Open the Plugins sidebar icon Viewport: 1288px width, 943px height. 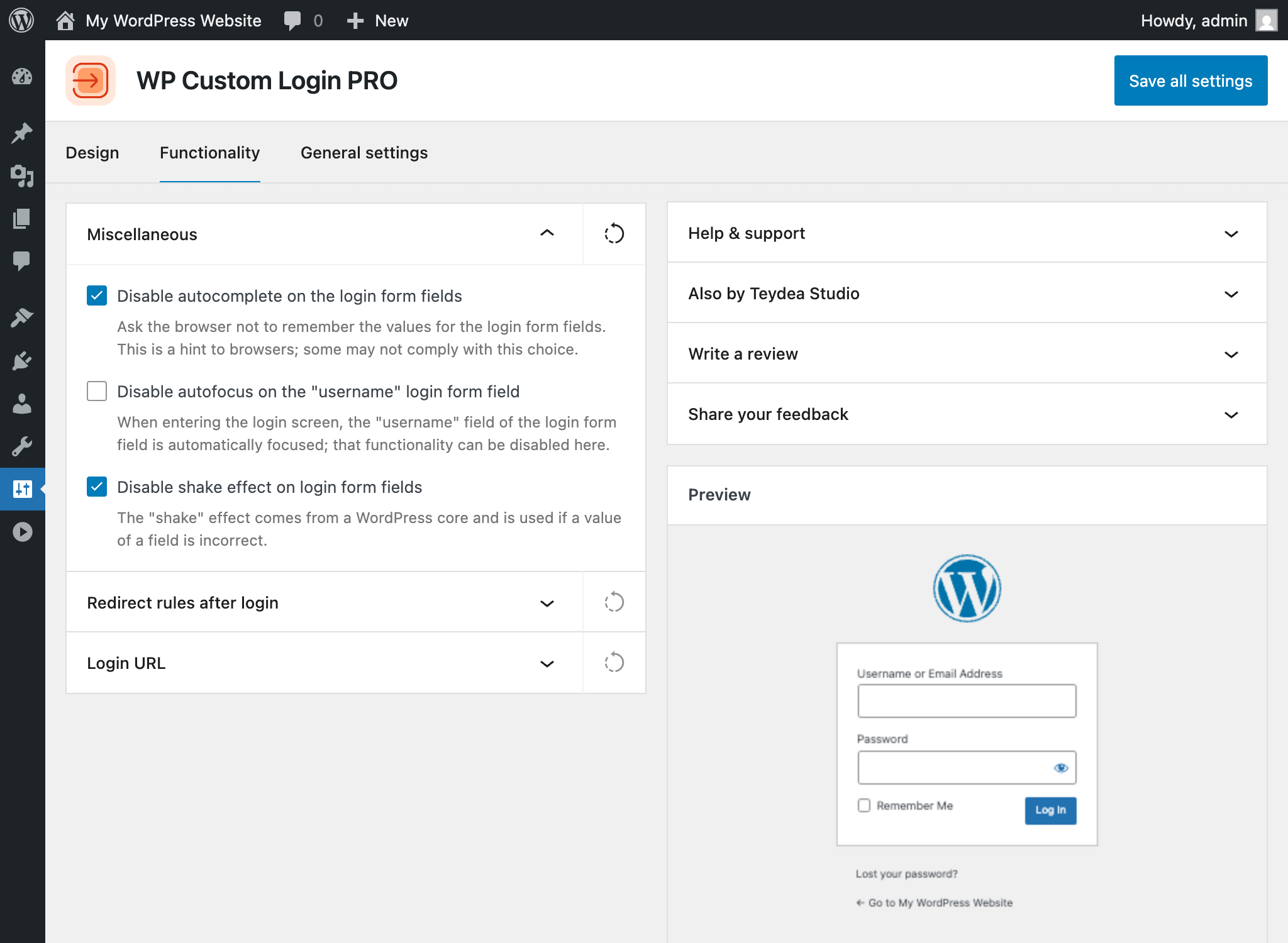pyautogui.click(x=22, y=361)
